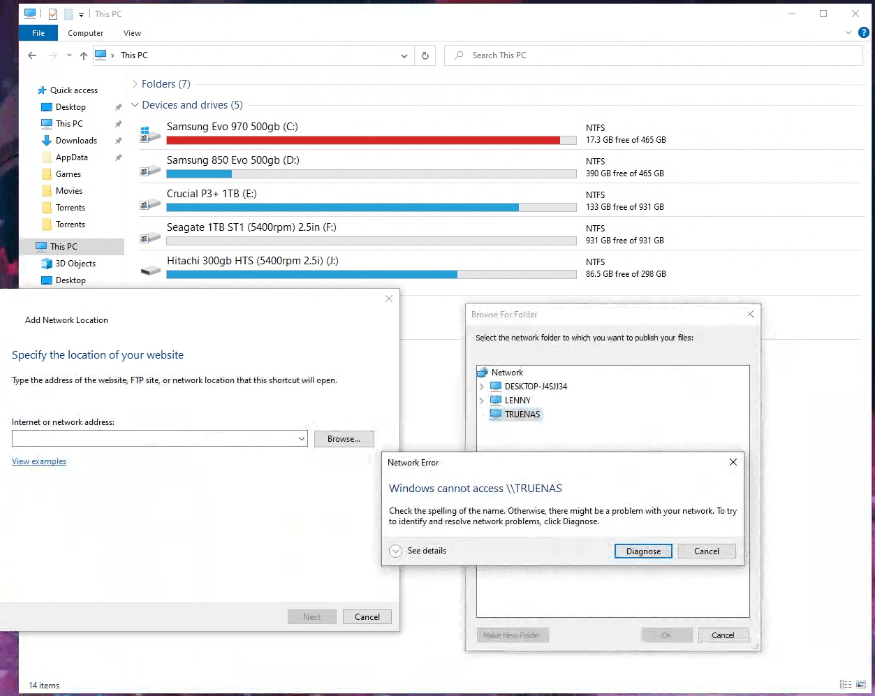Screen dimensions: 875x696
Task: Select Network root in Browse For Folder
Action: (507, 372)
